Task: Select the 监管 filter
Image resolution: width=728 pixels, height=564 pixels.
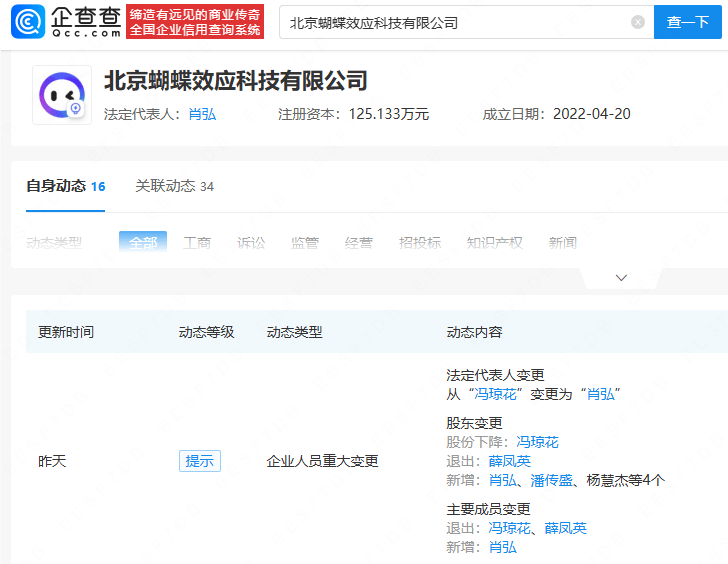Action: coord(305,242)
